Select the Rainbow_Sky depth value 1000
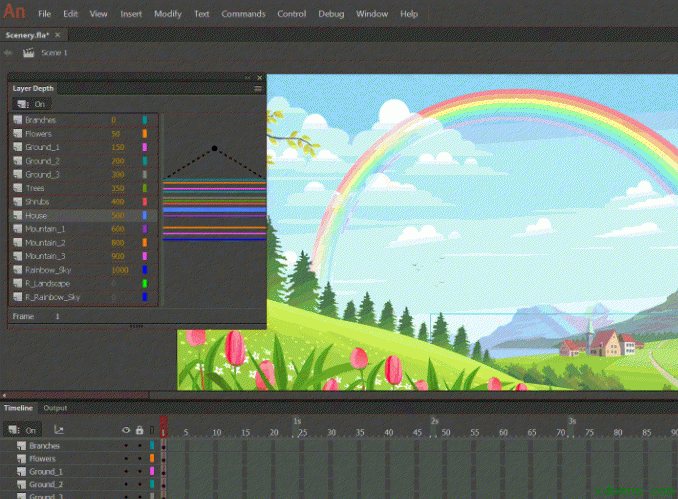This screenshot has width=678, height=499. point(120,270)
